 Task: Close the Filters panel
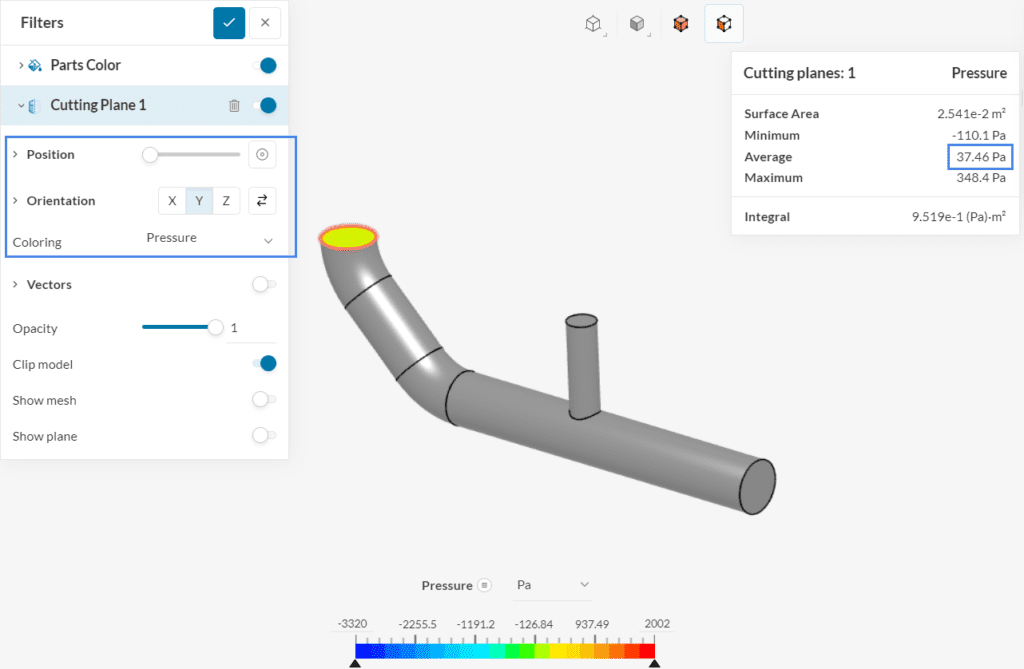click(263, 22)
